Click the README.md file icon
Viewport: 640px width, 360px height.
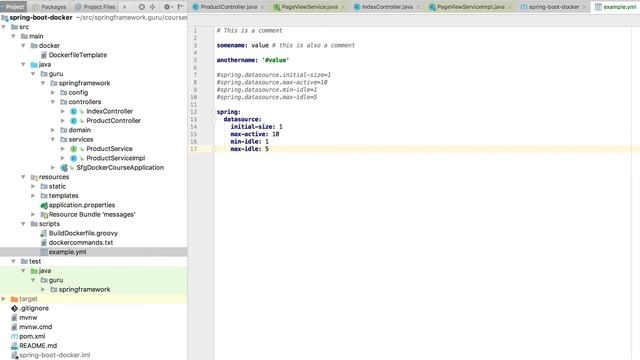[14, 346]
